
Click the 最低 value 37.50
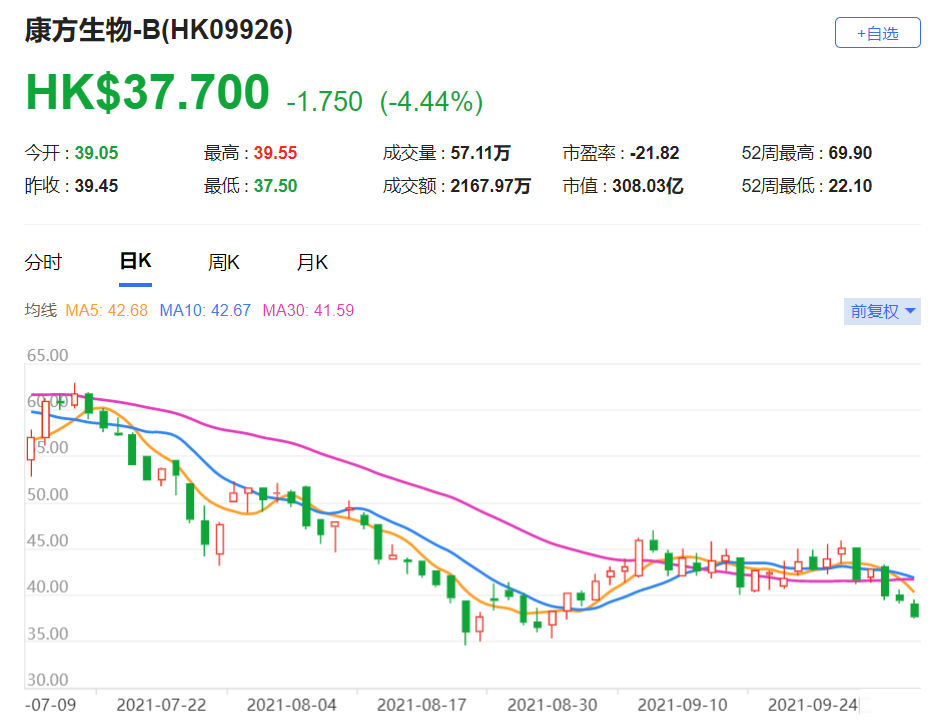coord(275,185)
